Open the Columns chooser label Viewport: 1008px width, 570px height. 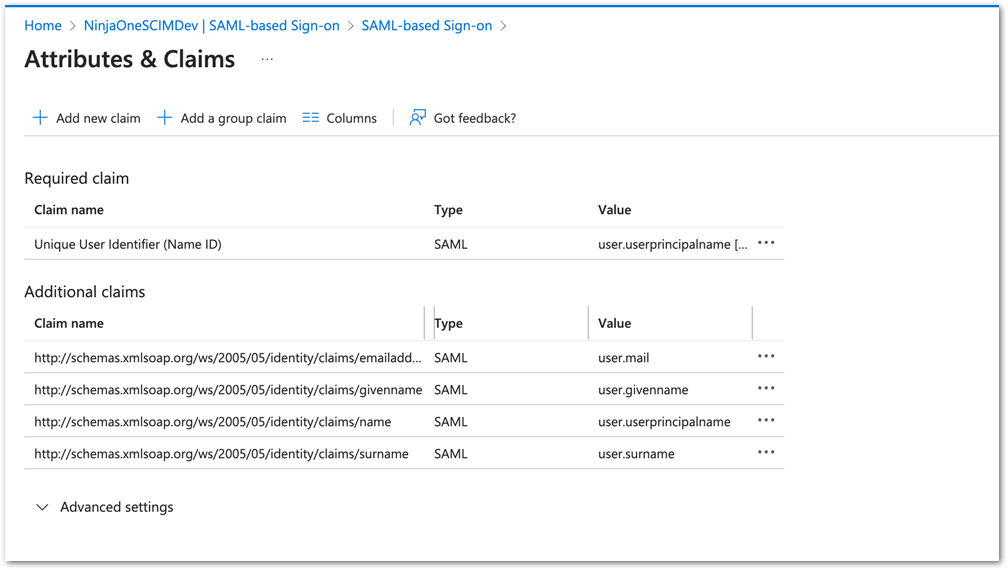(x=352, y=118)
